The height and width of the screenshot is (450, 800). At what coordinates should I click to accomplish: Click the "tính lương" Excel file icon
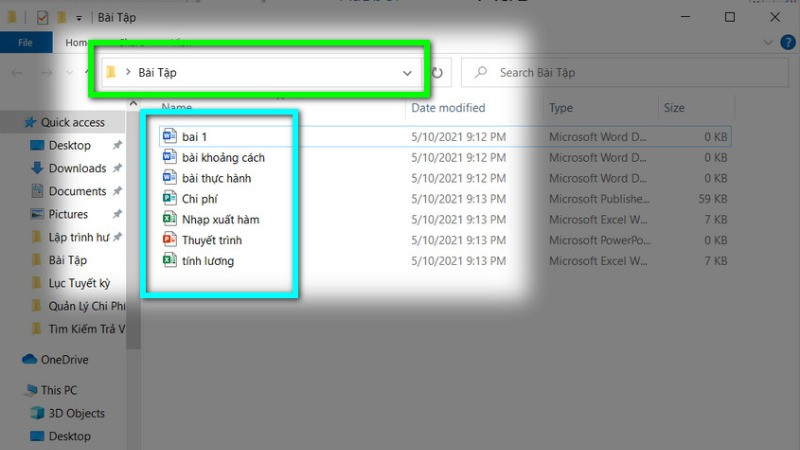pyautogui.click(x=169, y=261)
